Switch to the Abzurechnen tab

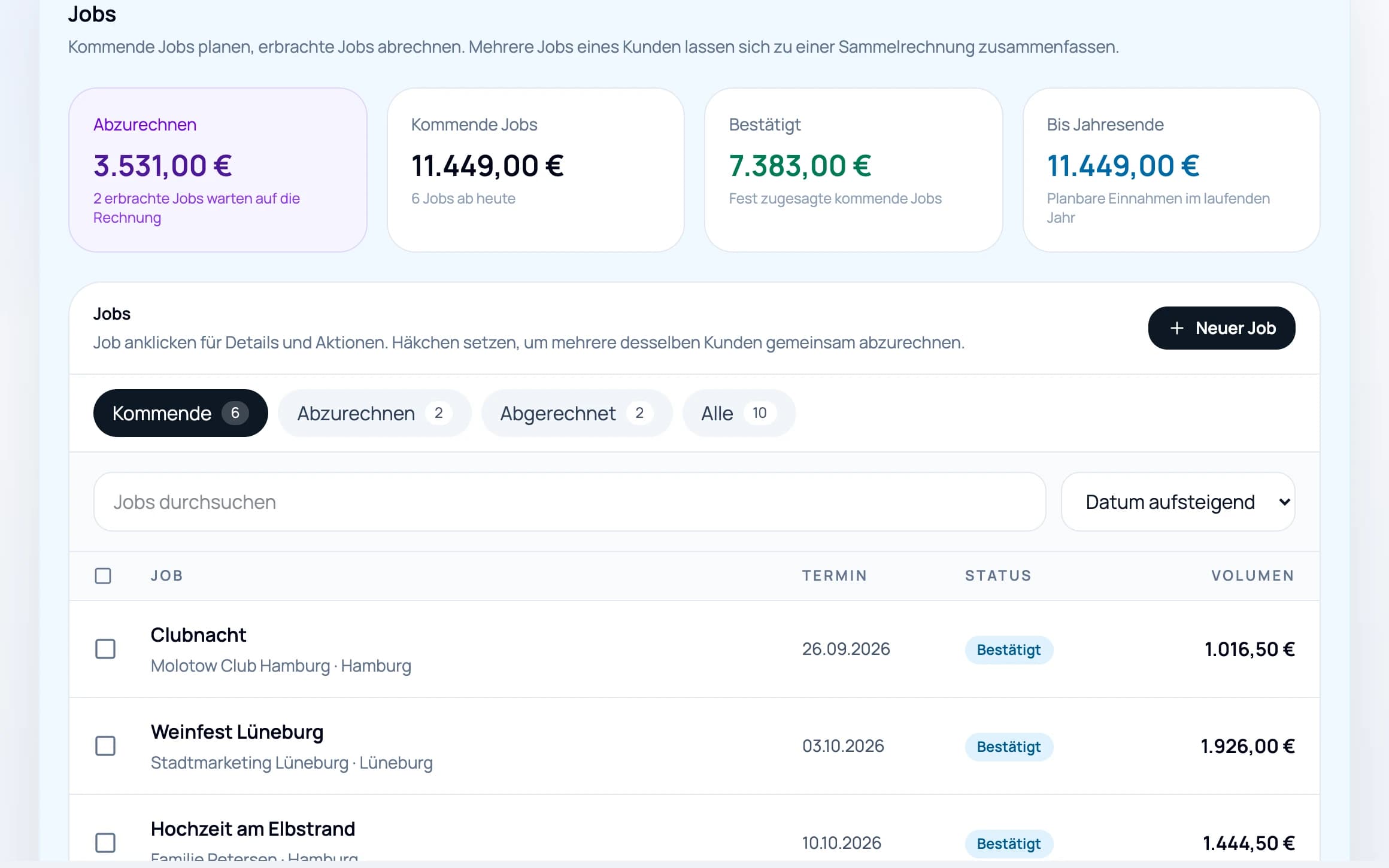tap(374, 413)
